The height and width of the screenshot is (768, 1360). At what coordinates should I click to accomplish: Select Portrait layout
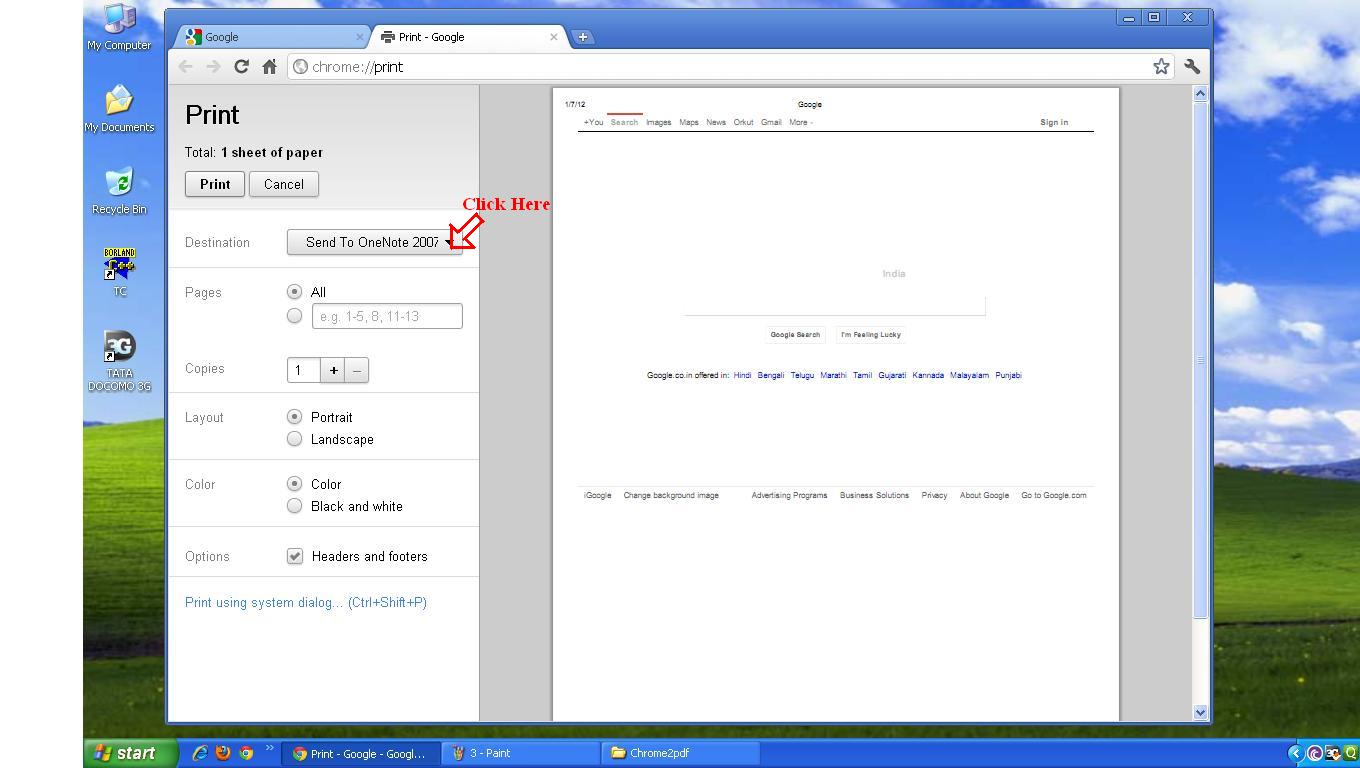click(x=294, y=416)
